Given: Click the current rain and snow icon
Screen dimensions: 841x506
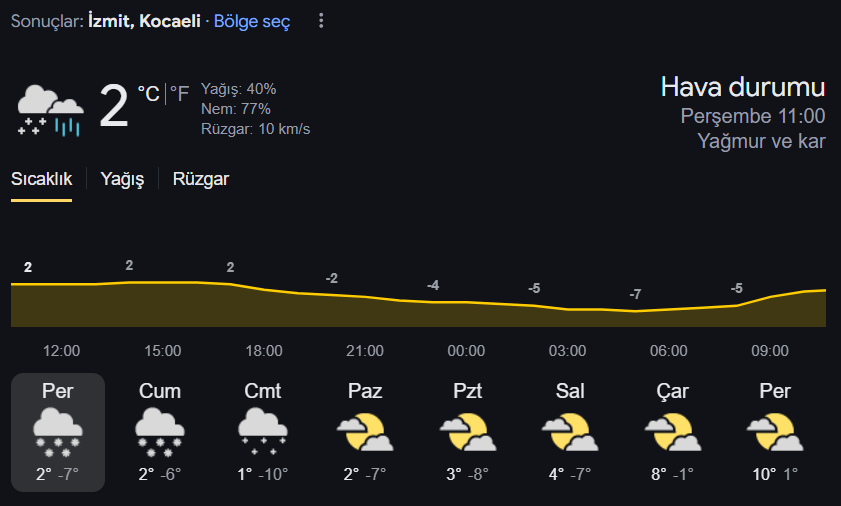Looking at the screenshot, I should [51, 110].
